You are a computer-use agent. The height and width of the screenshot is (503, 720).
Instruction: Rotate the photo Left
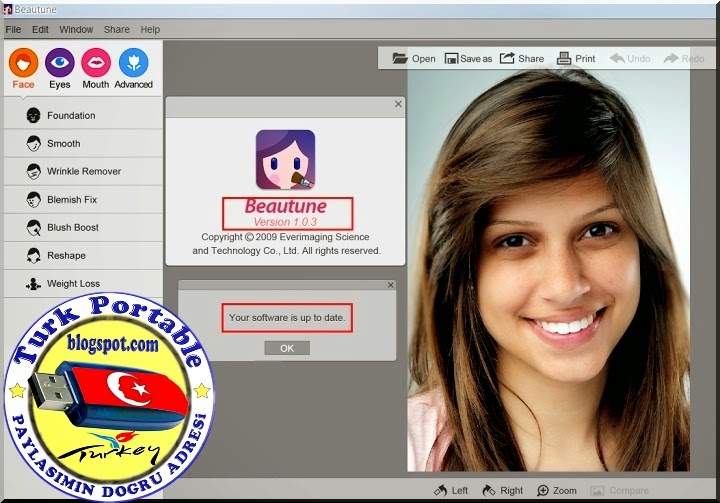pos(451,491)
